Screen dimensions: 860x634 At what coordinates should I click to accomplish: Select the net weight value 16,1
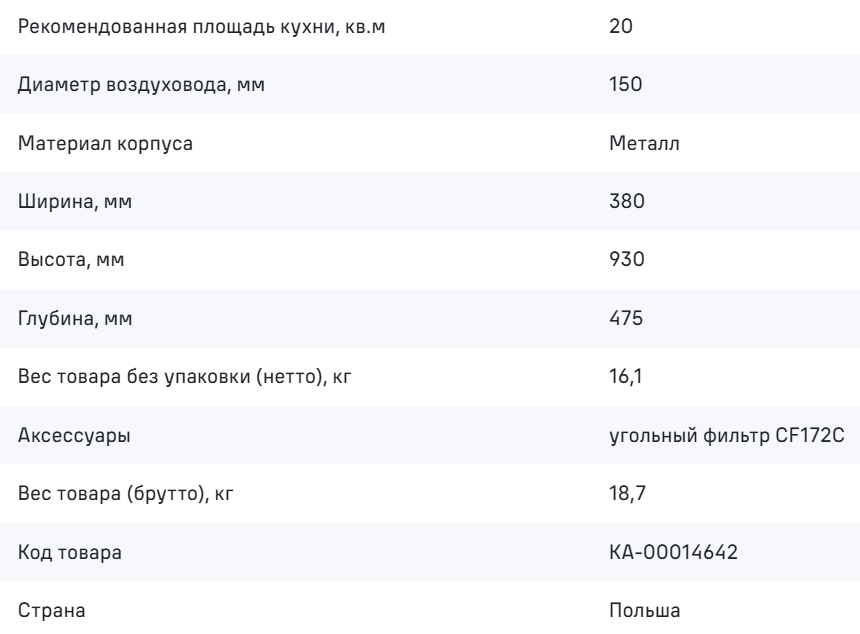(x=625, y=376)
